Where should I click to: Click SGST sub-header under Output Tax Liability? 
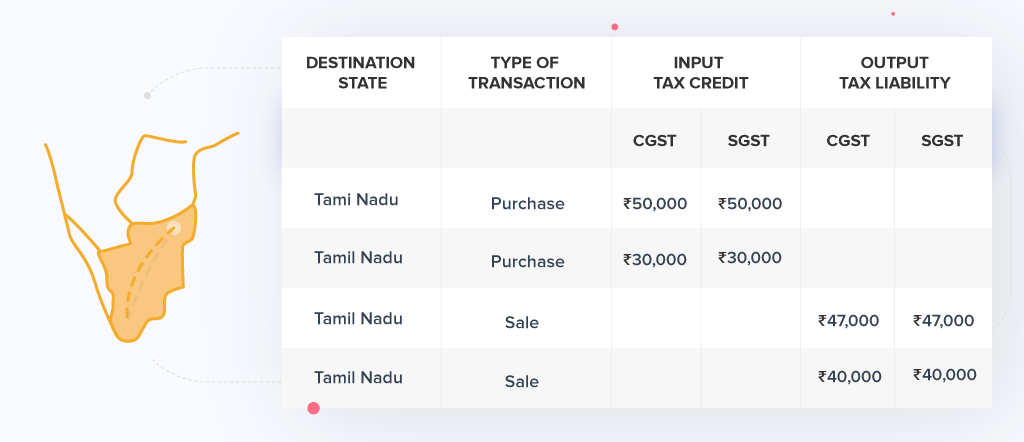click(x=942, y=141)
